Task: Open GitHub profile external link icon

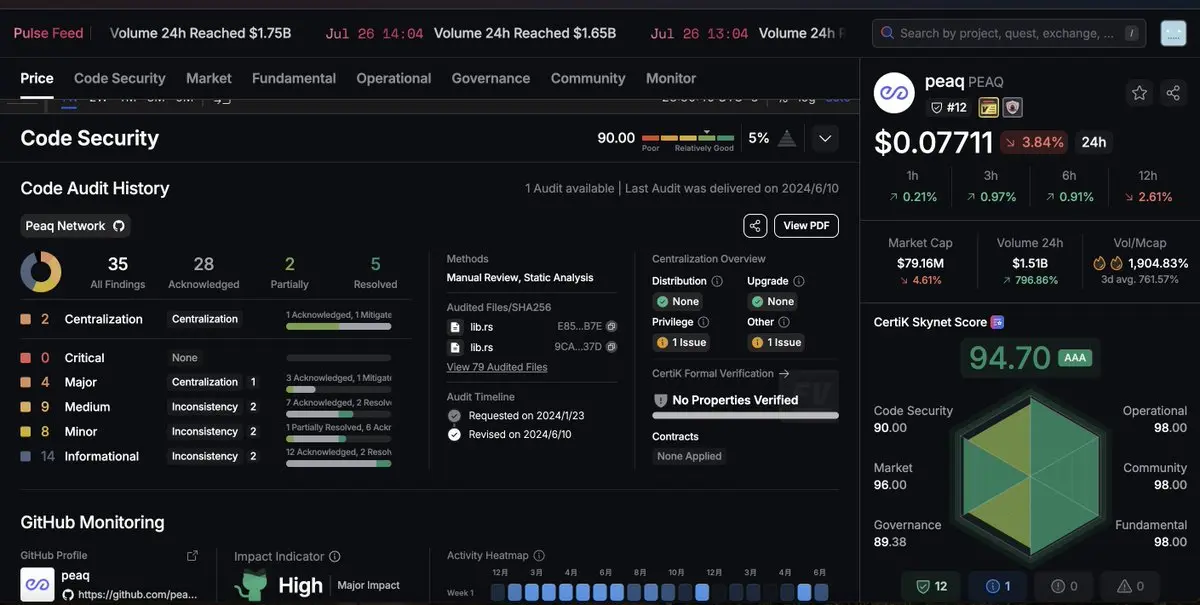Action: tap(192, 556)
